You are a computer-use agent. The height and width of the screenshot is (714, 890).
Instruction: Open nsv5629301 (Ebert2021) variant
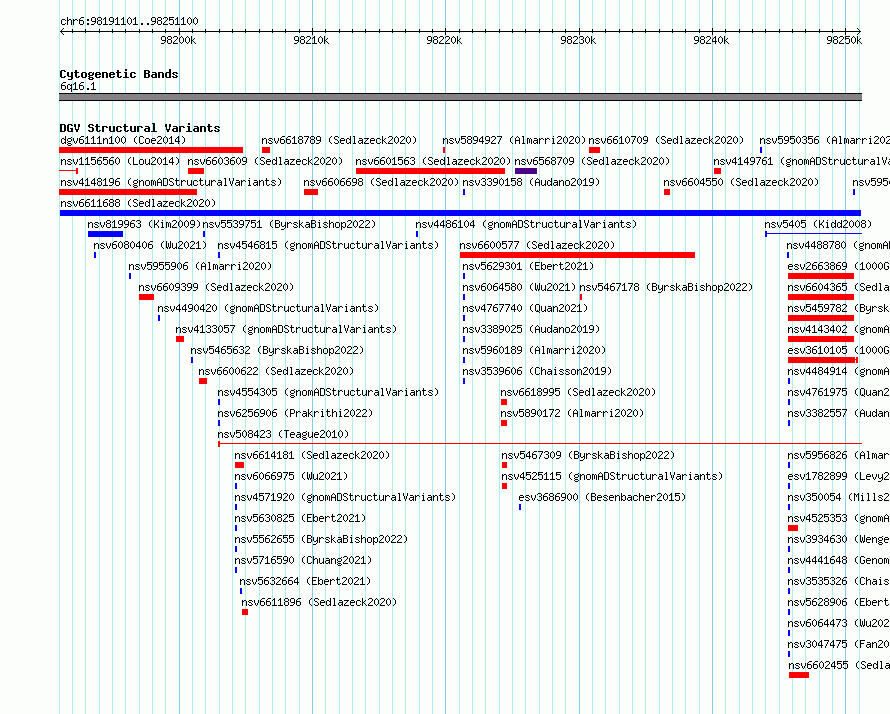click(x=528, y=266)
